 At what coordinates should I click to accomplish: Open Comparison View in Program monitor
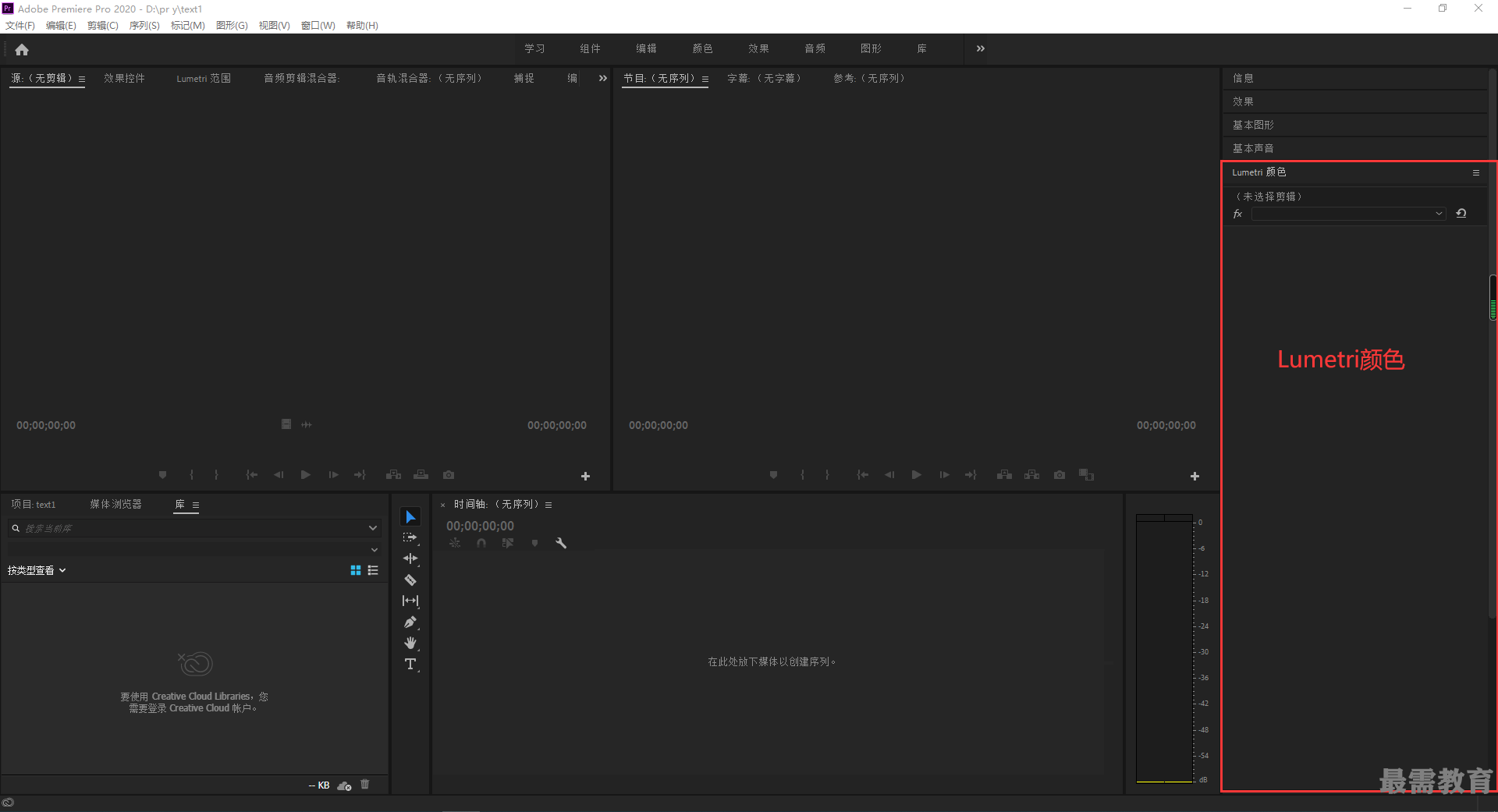coord(1086,474)
